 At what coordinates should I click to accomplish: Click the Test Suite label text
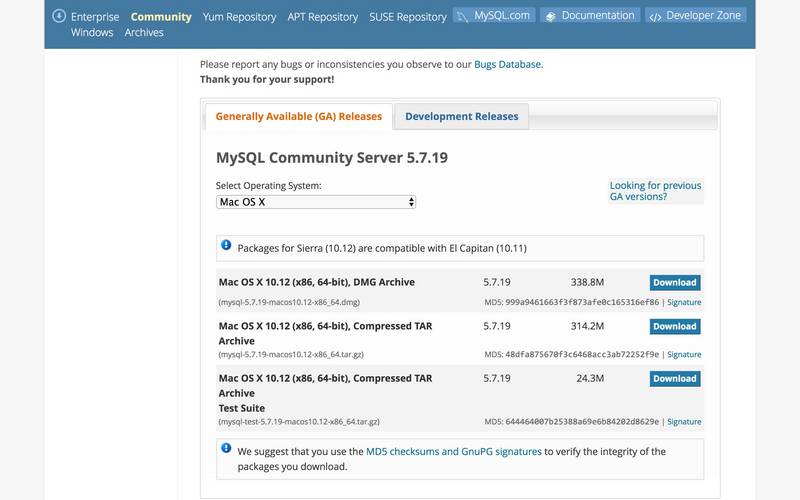pyautogui.click(x=242, y=408)
